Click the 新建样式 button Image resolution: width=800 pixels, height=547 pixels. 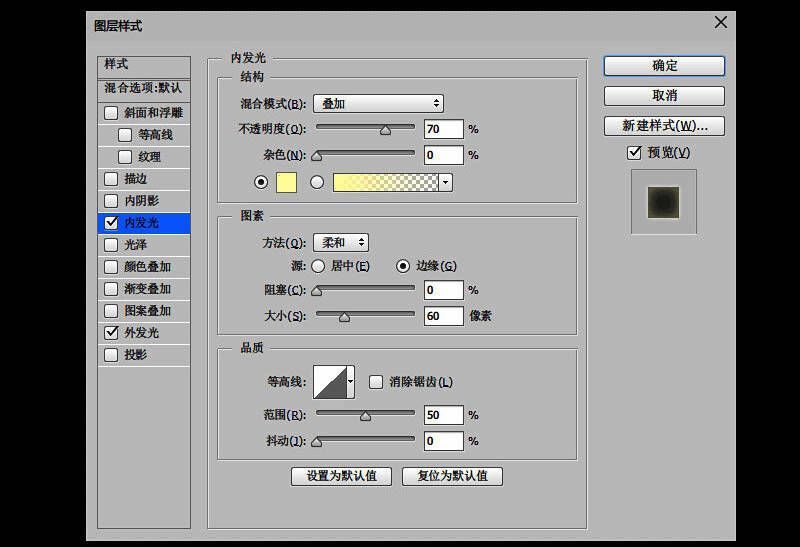point(664,126)
